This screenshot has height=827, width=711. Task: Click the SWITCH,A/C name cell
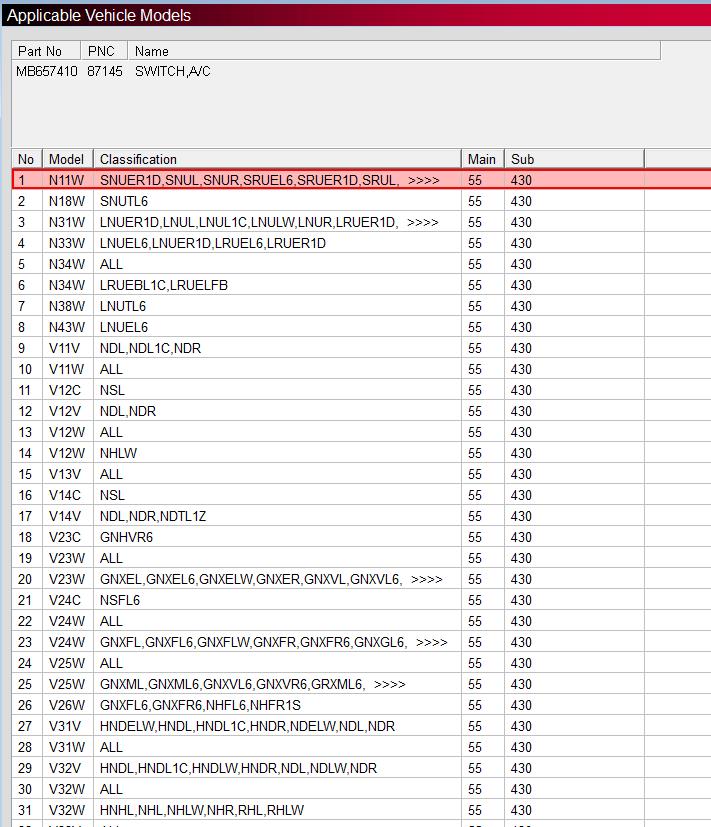tap(172, 71)
